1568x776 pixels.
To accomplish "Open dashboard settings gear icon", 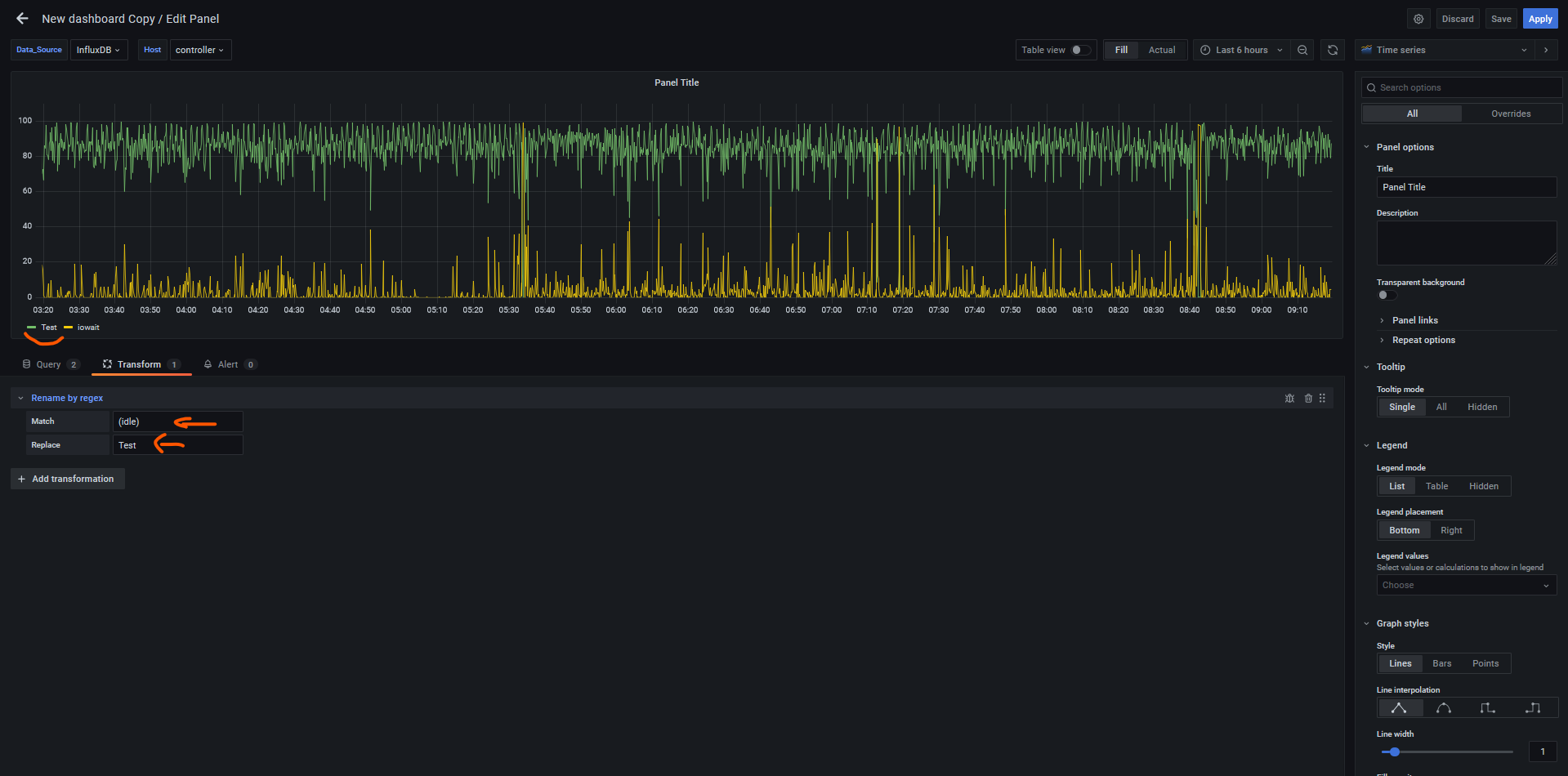I will coord(1418,19).
